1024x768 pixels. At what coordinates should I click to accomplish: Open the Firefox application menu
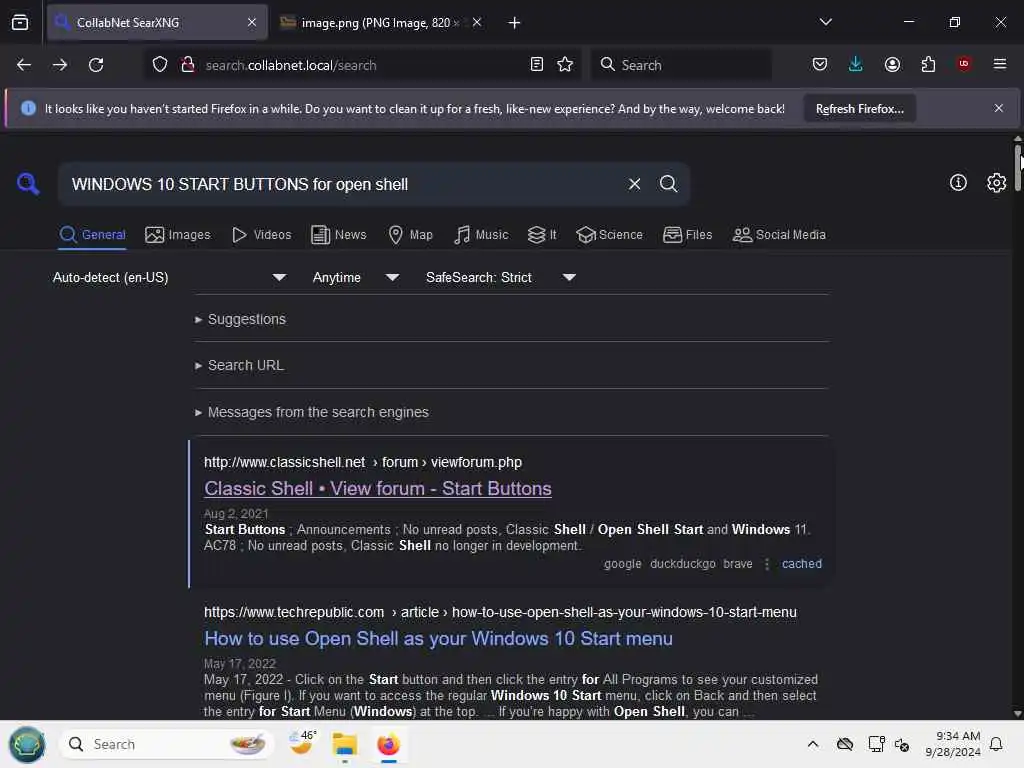(x=1000, y=64)
